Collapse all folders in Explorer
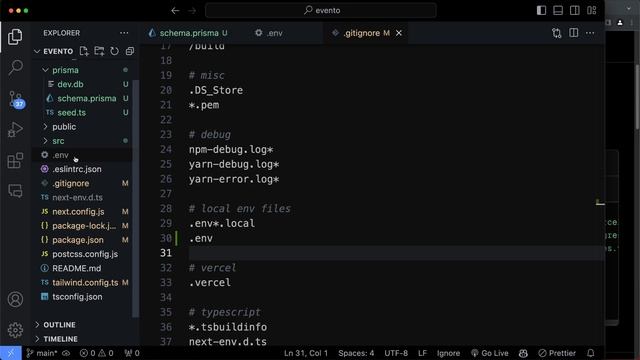Viewport: 640px width, 360px height. [x=130, y=51]
